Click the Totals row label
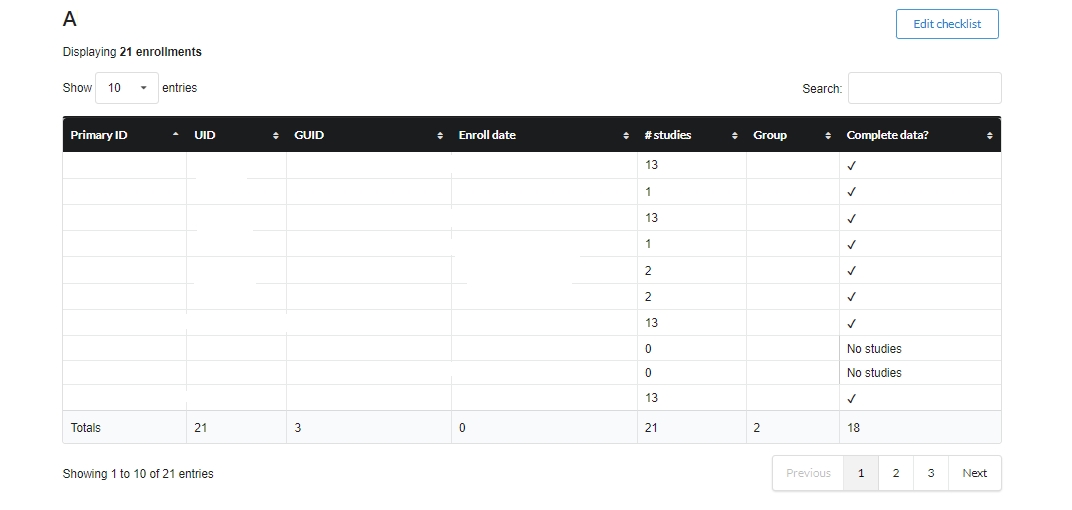 coord(86,428)
